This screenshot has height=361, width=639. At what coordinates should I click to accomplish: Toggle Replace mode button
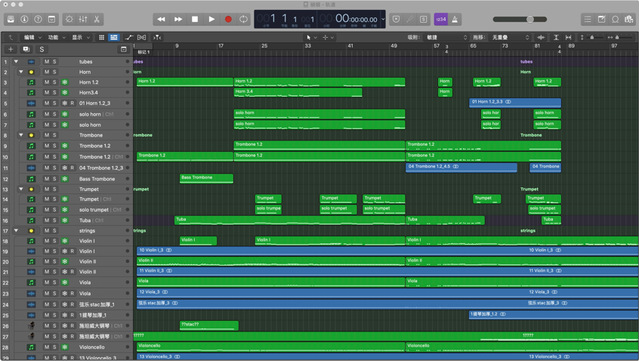pyautogui.click(x=396, y=19)
